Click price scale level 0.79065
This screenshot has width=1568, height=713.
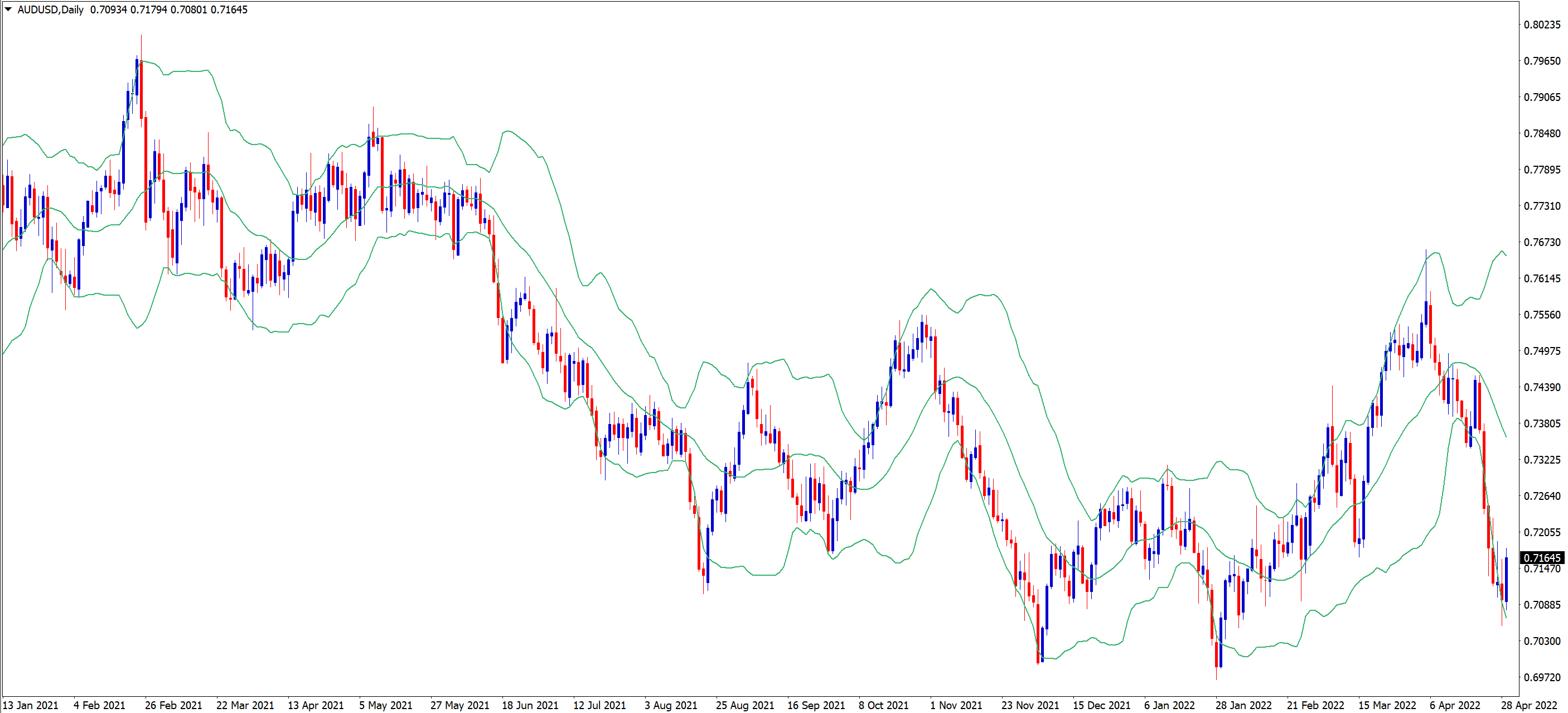tap(1542, 98)
